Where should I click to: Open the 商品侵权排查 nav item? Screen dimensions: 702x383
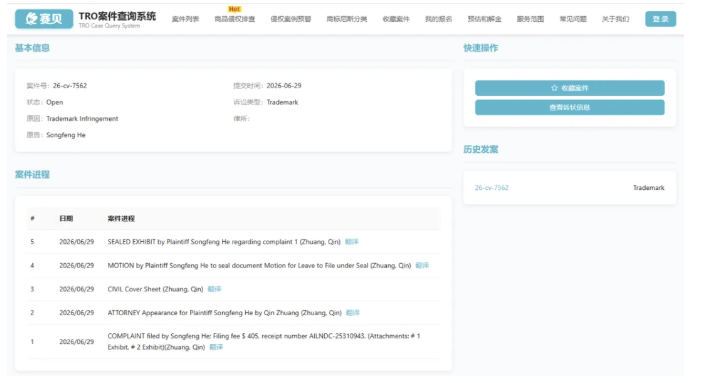point(235,19)
